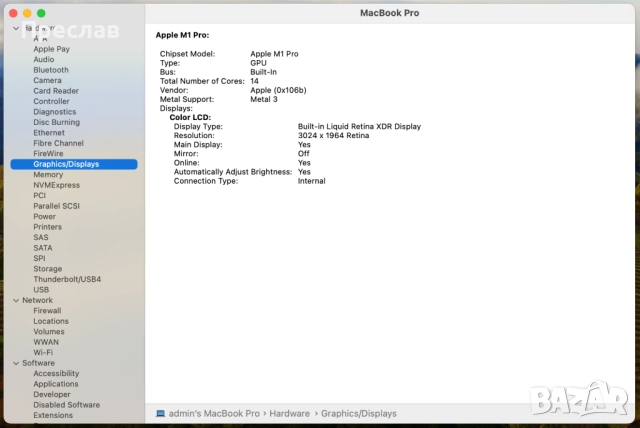Select Storage in the sidebar
Image resolution: width=640 pixels, height=428 pixels.
pos(48,269)
